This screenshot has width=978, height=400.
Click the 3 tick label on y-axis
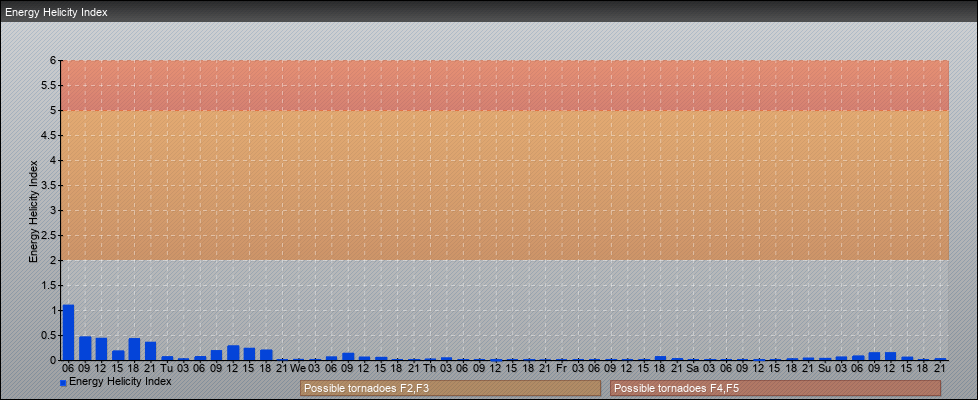[53, 210]
